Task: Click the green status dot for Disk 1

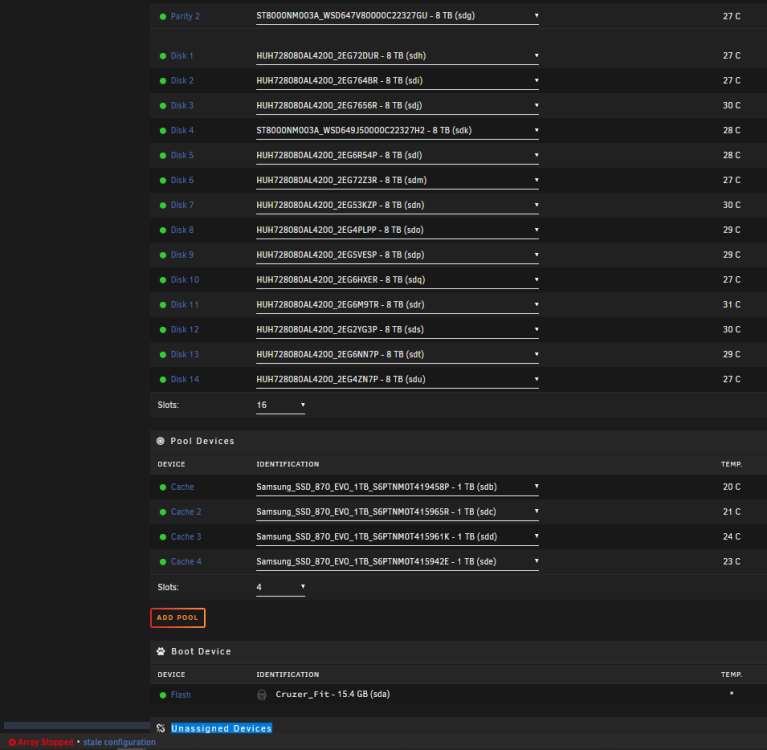Action: click(x=163, y=56)
